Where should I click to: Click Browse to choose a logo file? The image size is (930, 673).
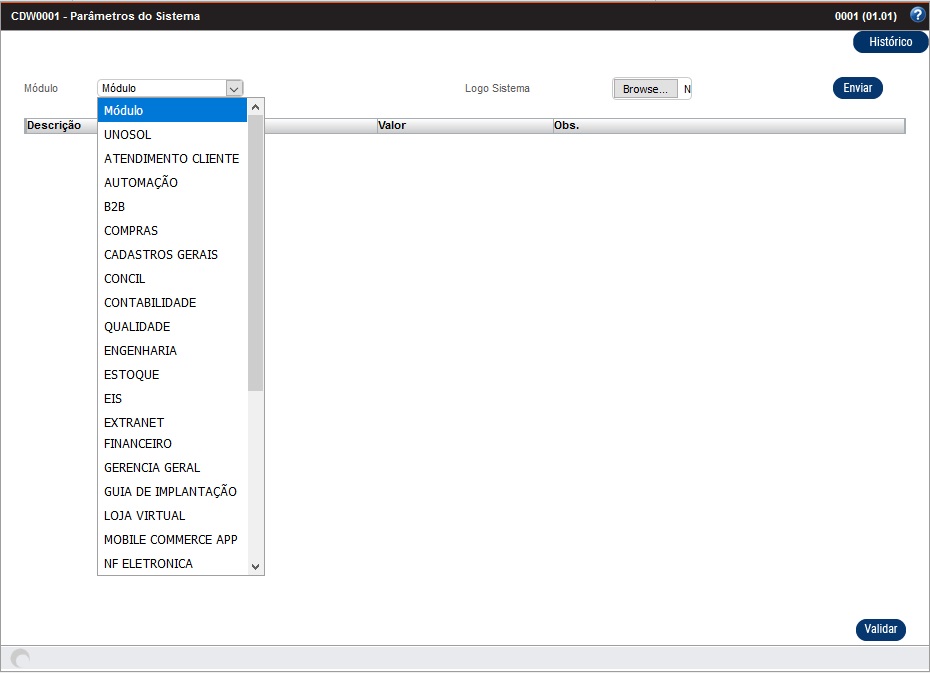click(645, 89)
